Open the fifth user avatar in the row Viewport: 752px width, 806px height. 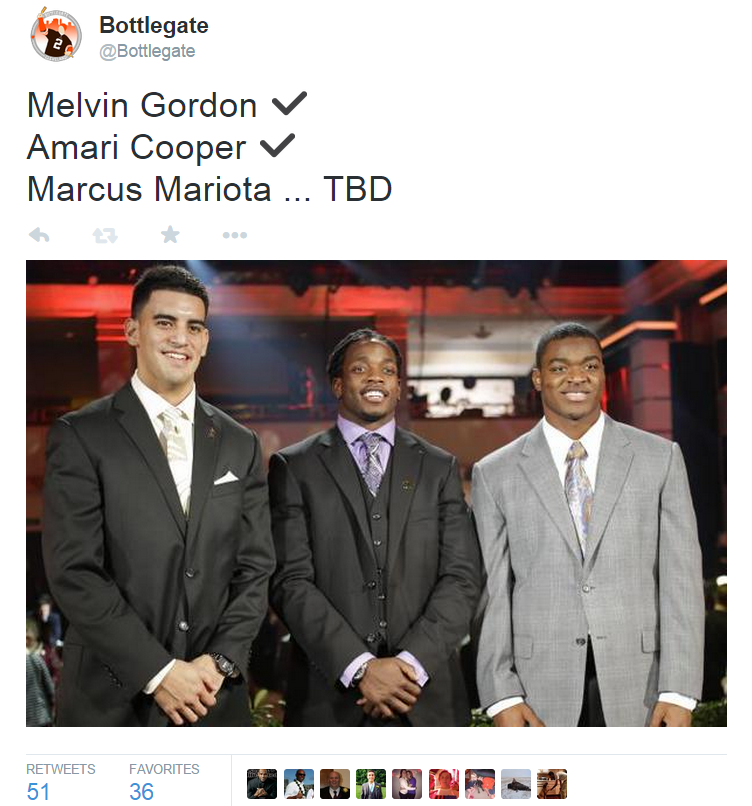coord(407,784)
